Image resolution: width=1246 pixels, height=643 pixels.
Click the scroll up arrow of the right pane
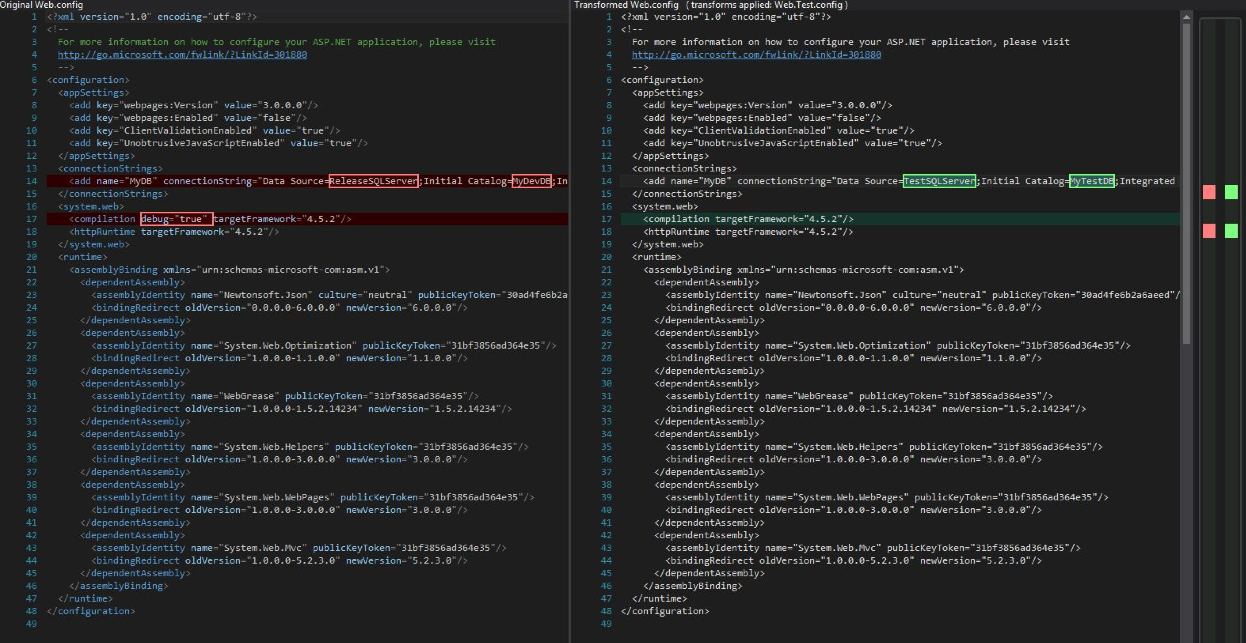click(1187, 17)
